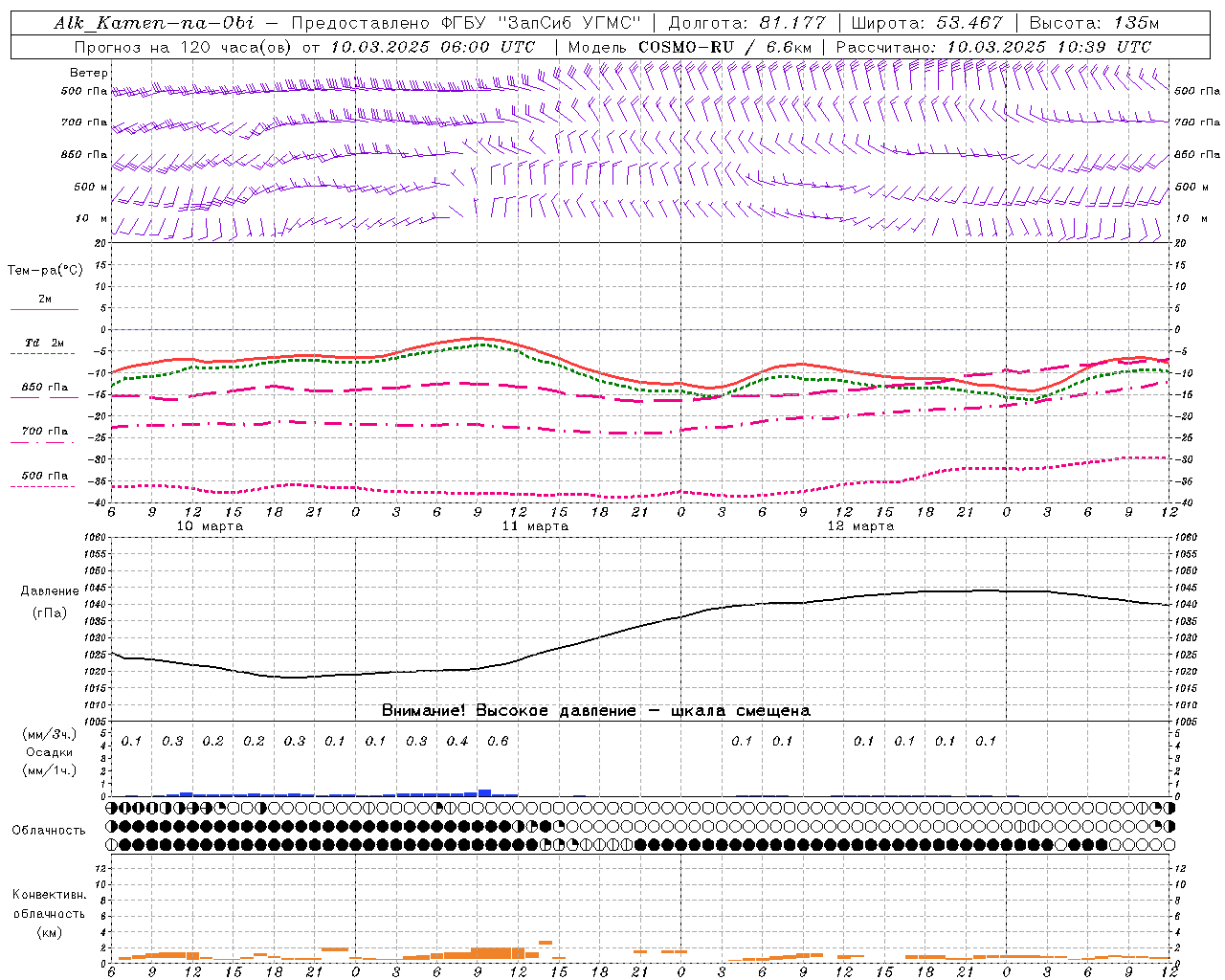Click the Рассчитано: 10.03.2025 10:39 UTC timestamp
This screenshot has width=1225, height=980.
[993, 47]
